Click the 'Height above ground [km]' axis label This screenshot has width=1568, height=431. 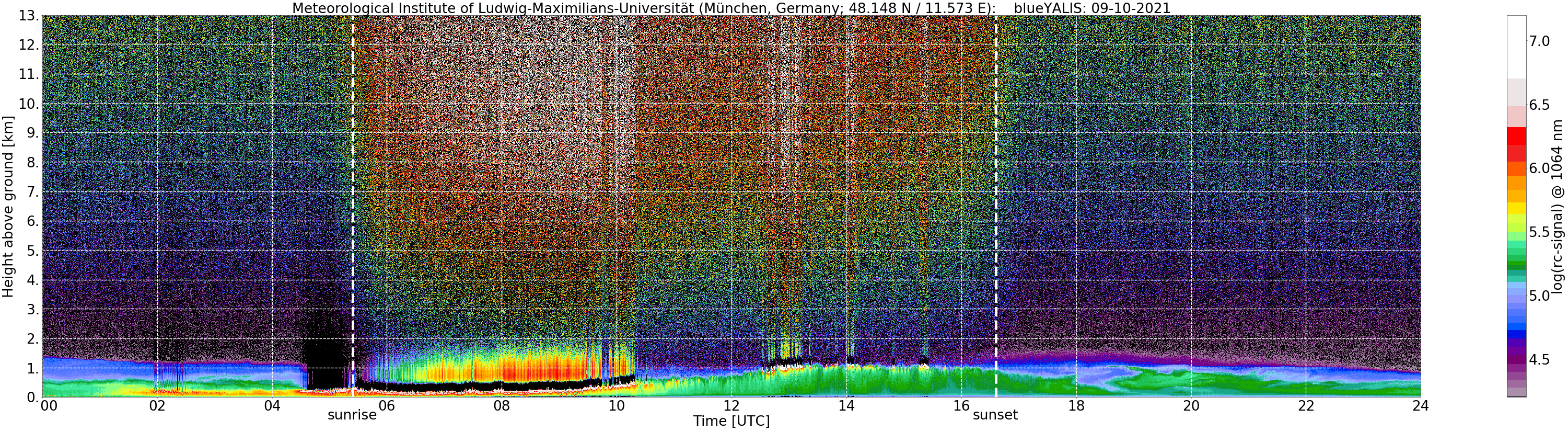tap(8, 206)
